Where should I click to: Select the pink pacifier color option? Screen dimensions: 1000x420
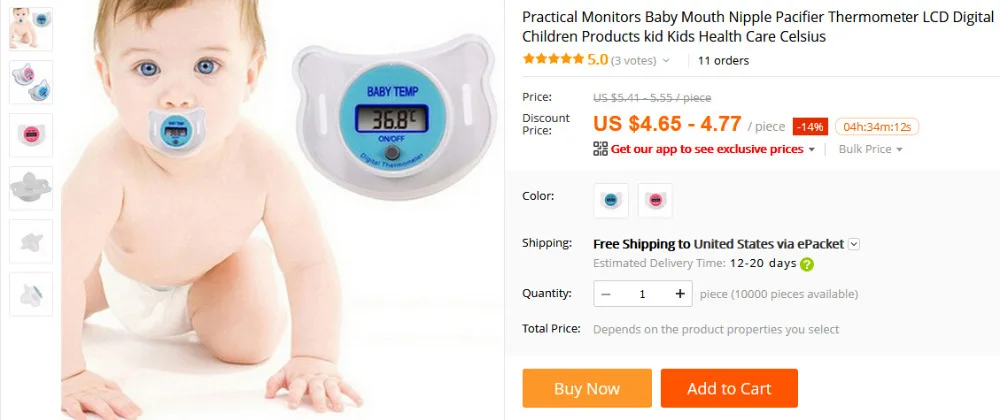pyautogui.click(x=655, y=200)
